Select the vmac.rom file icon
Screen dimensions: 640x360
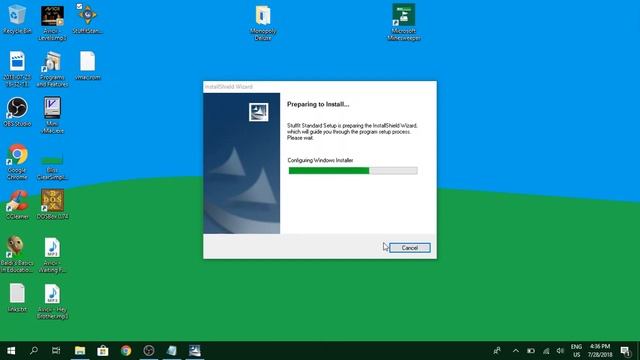(87, 65)
